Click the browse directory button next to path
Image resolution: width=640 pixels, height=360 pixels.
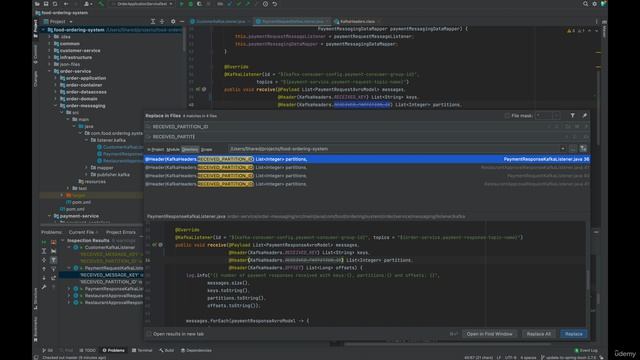pos(573,149)
